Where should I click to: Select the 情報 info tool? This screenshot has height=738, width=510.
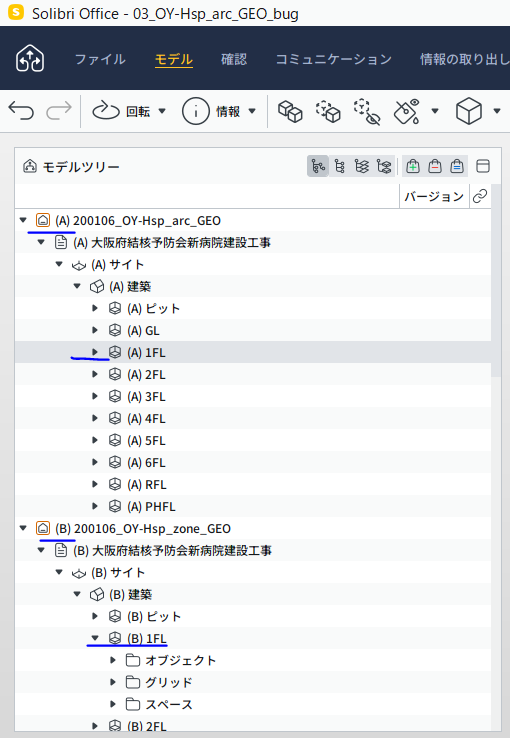[x=211, y=112]
